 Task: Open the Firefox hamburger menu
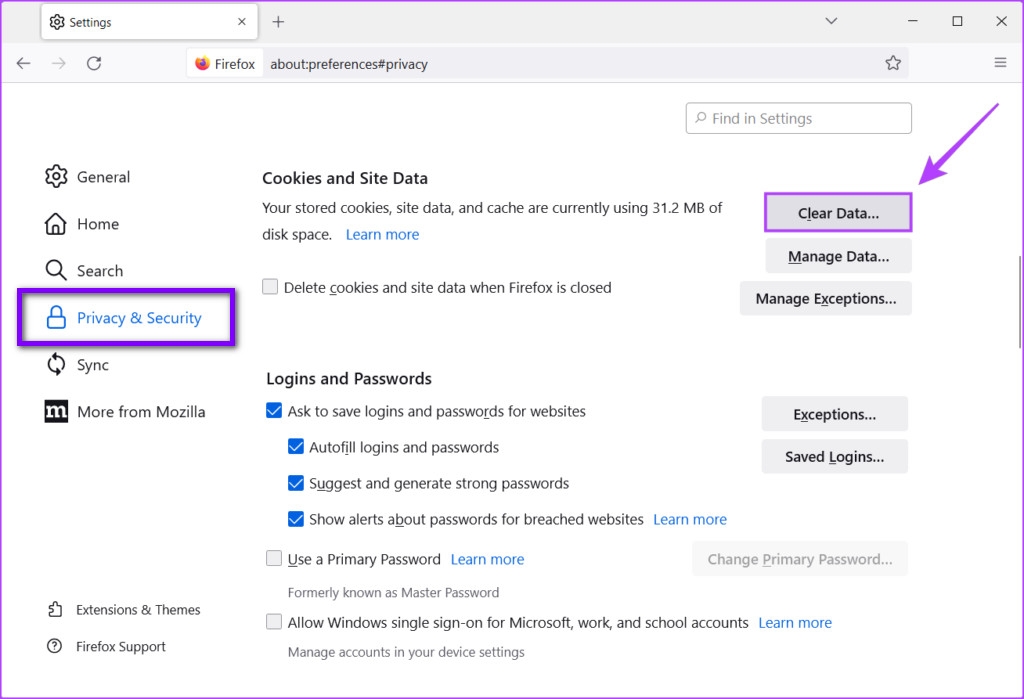(1000, 62)
